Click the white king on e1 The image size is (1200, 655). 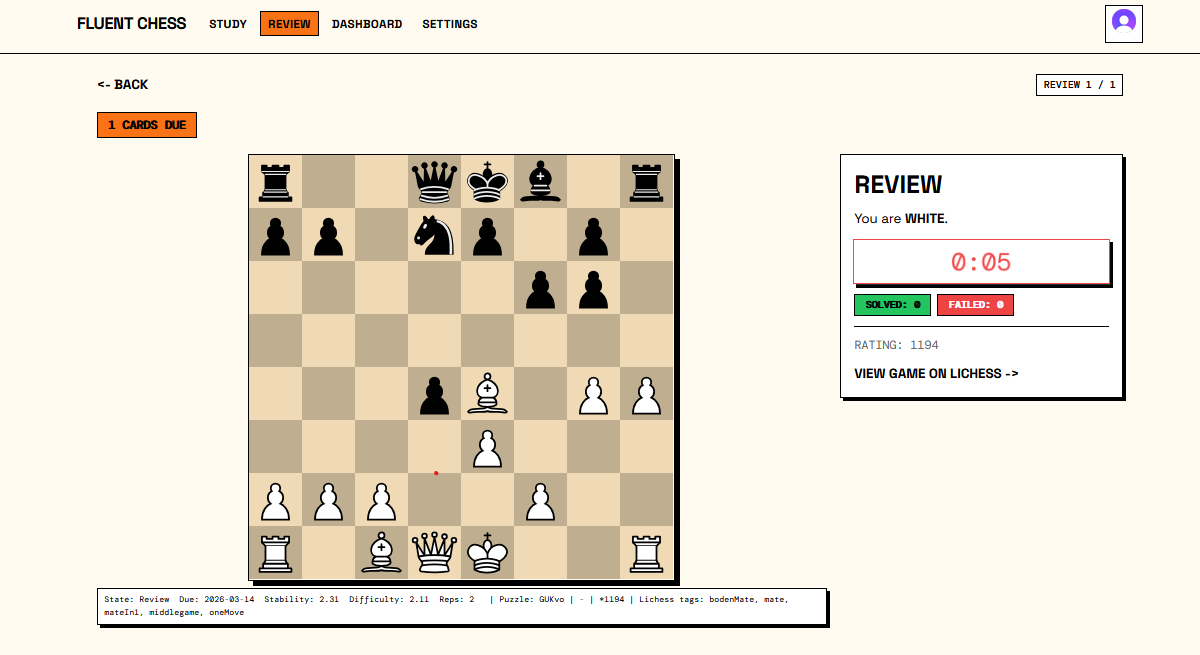pos(488,552)
